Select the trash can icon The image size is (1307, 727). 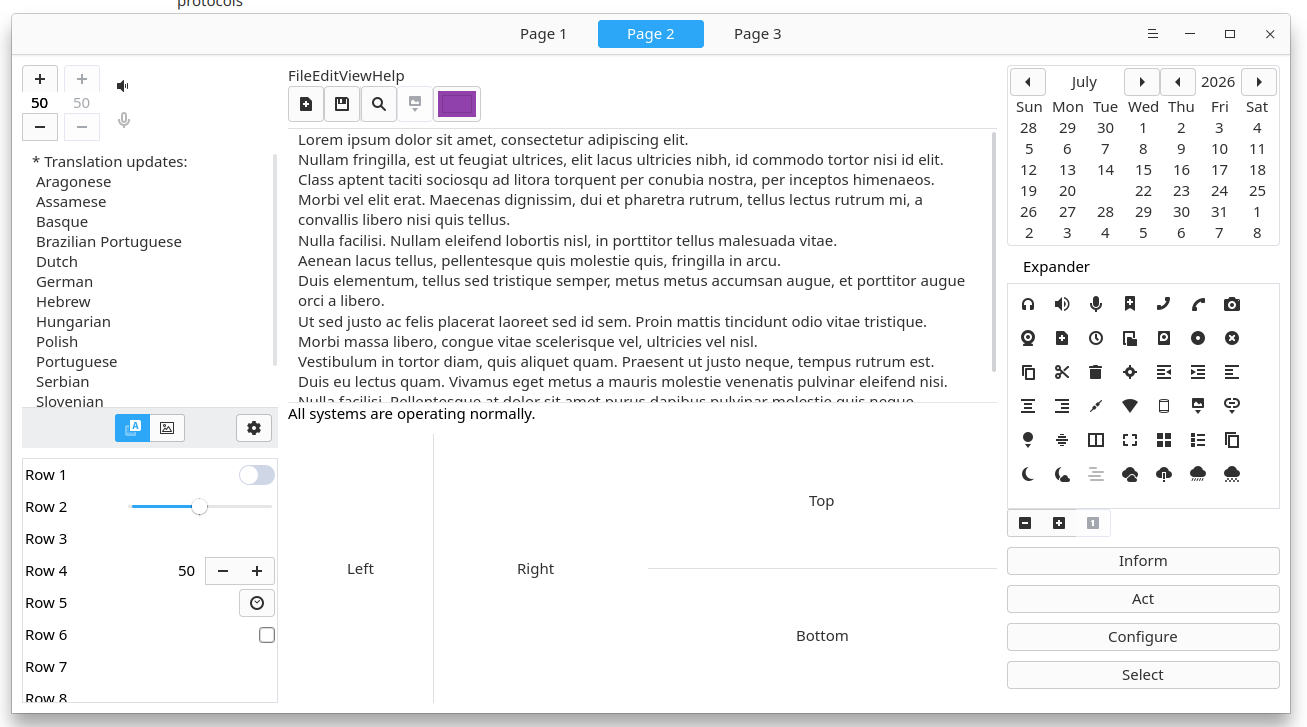1096,372
